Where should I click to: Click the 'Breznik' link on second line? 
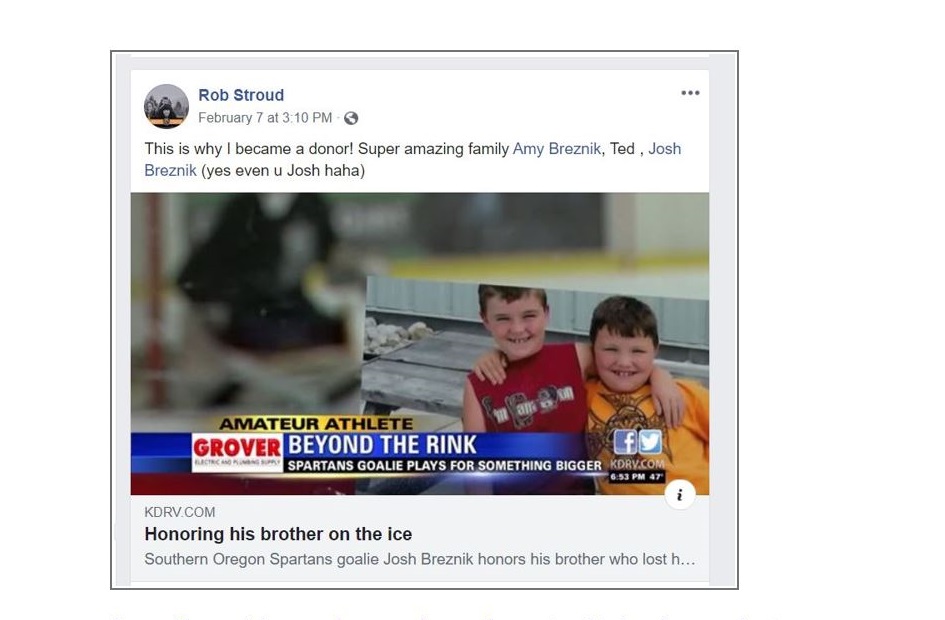pyautogui.click(x=171, y=171)
